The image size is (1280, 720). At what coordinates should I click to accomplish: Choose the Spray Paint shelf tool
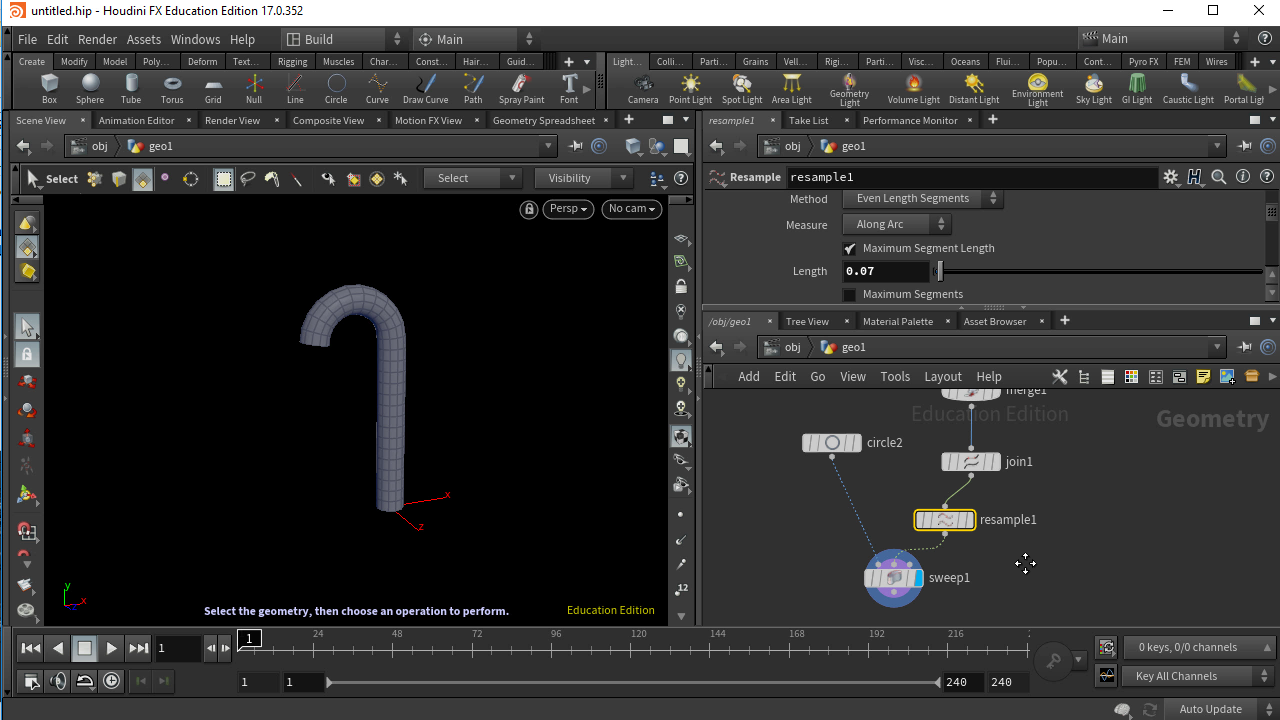521,86
